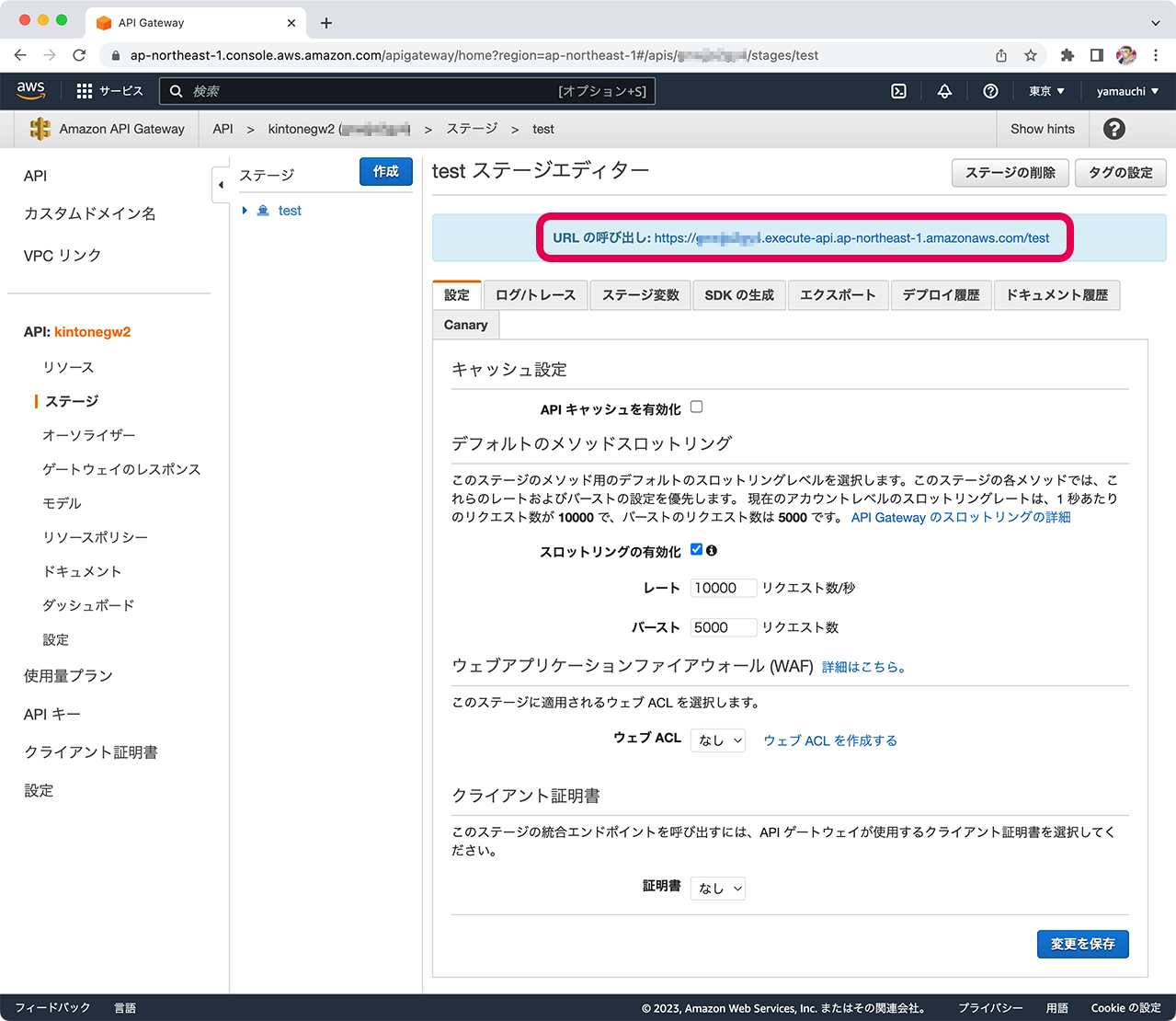Bookmark this page with star icon
Viewport: 1176px width, 1021px height.
pos(1031,55)
